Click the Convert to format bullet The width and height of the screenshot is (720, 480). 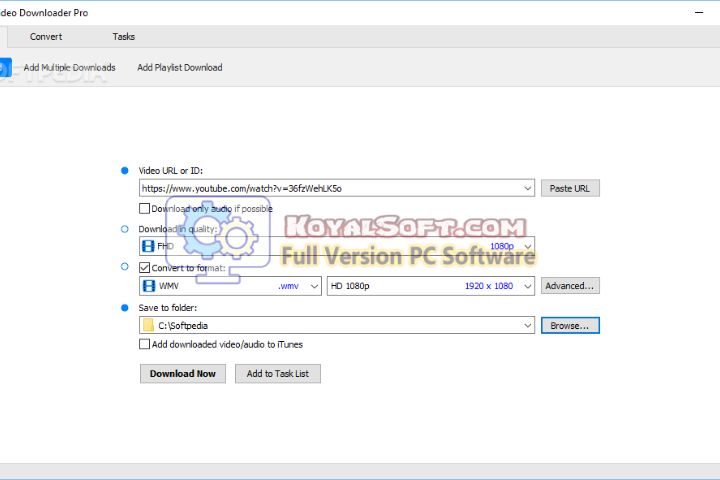coord(124,266)
